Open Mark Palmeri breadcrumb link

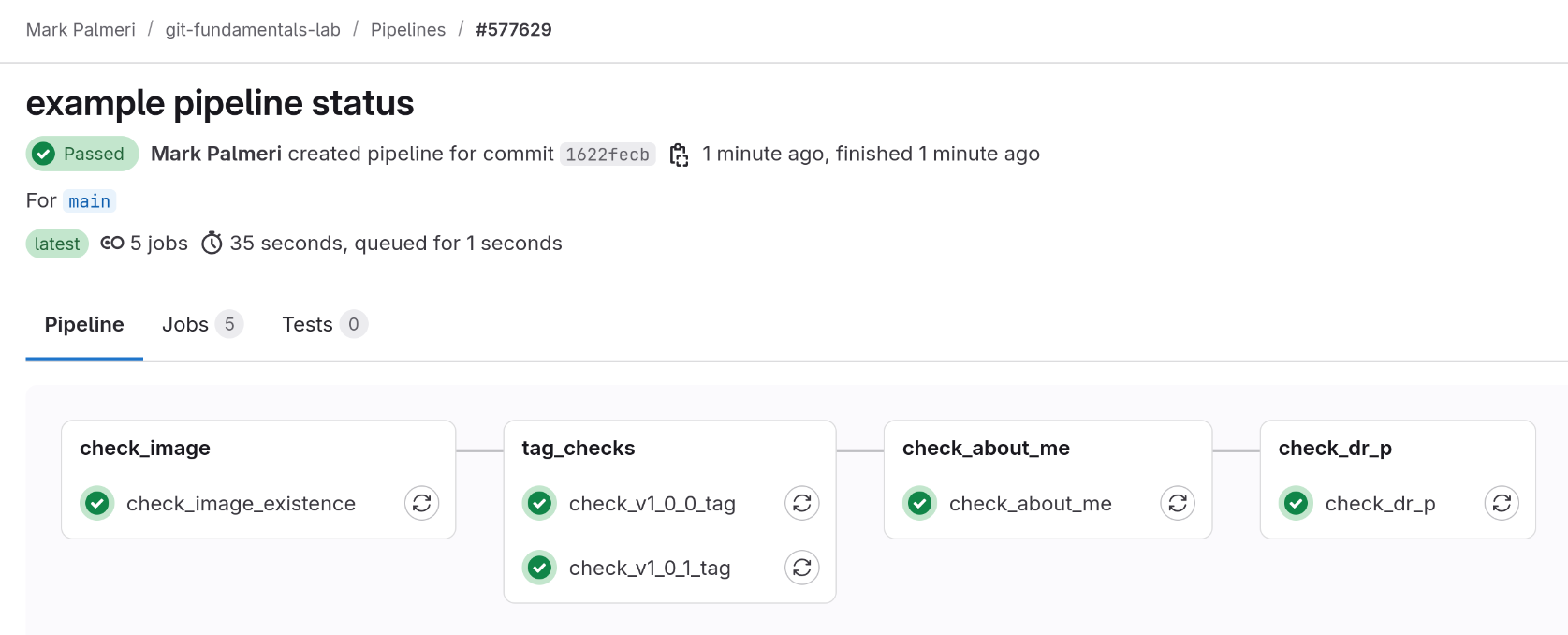(81, 30)
